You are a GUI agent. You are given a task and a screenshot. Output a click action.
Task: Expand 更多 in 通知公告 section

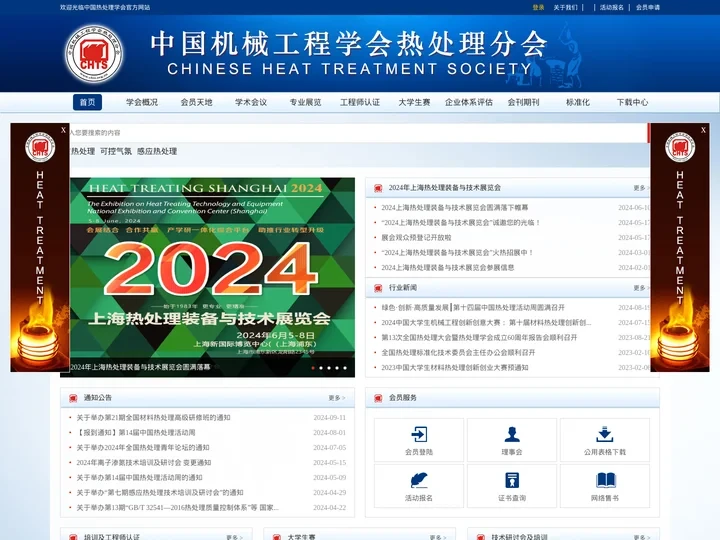tap(337, 398)
